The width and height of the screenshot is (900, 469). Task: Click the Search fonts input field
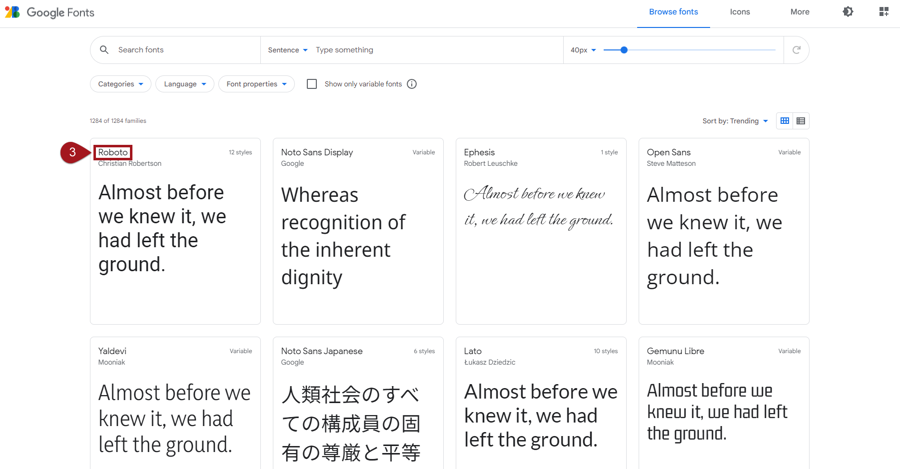click(185, 50)
